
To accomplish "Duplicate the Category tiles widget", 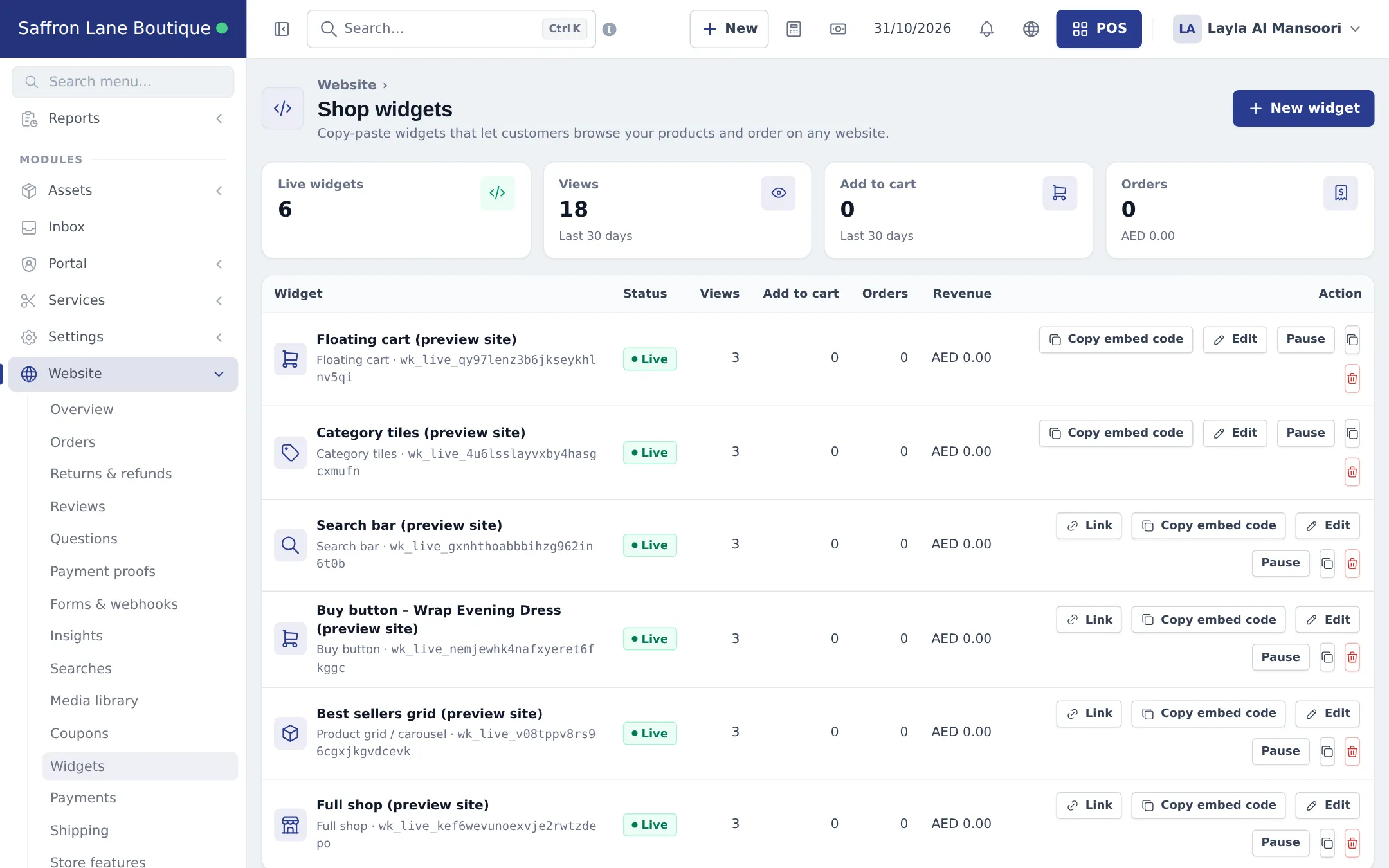I will click(x=1352, y=433).
